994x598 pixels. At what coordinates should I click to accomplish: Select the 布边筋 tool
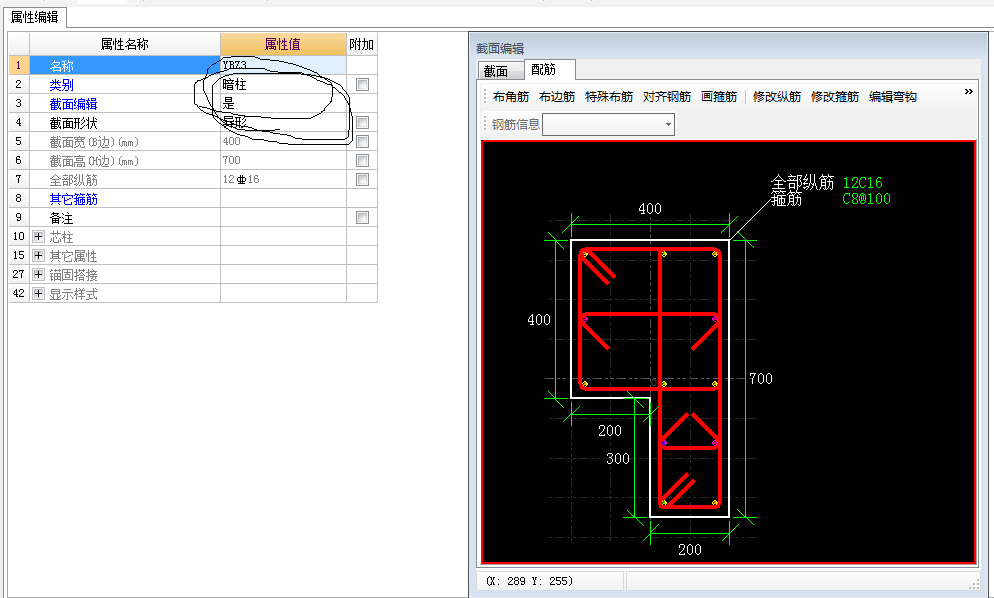coord(557,96)
